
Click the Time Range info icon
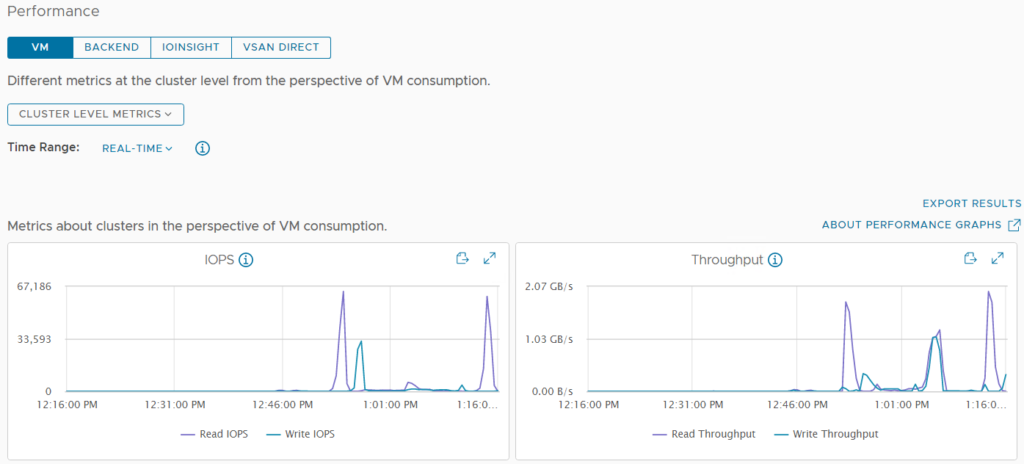click(x=202, y=148)
